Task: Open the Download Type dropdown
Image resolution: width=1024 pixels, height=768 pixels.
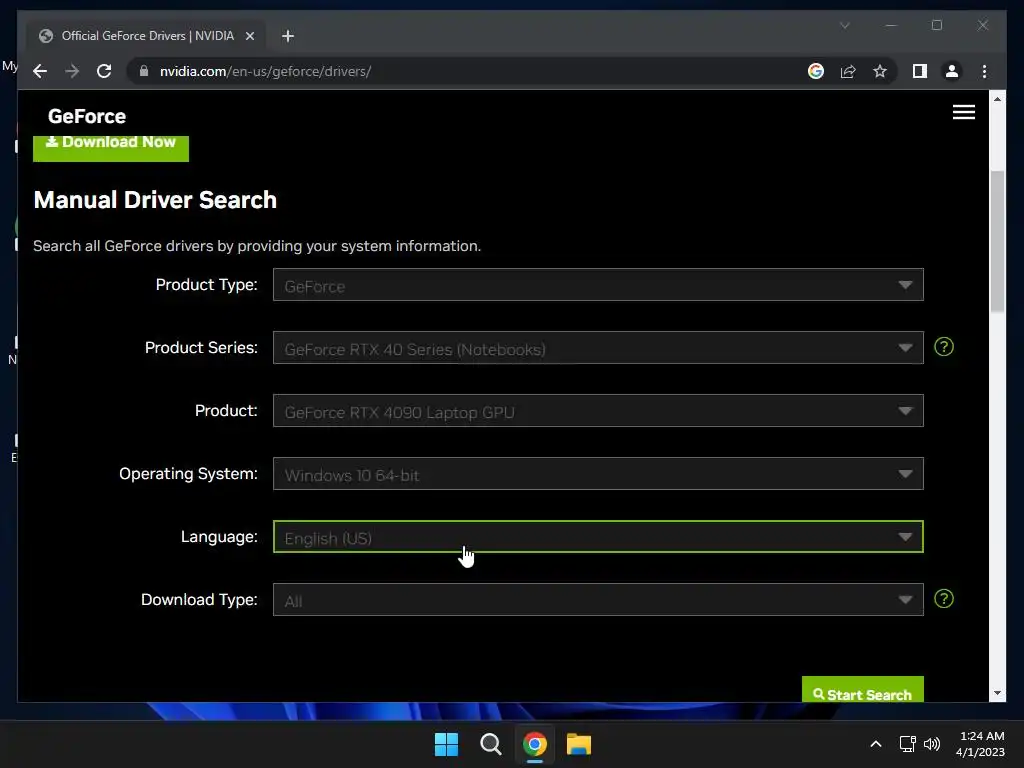Action: 598,600
